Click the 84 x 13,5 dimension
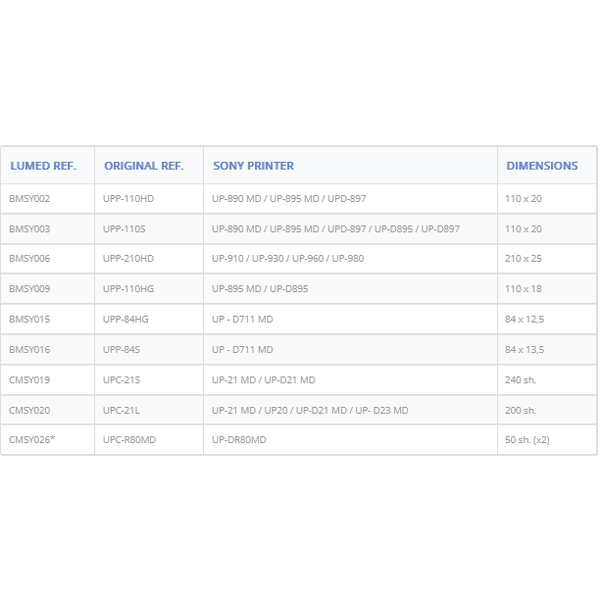The width and height of the screenshot is (600, 600). 524,349
